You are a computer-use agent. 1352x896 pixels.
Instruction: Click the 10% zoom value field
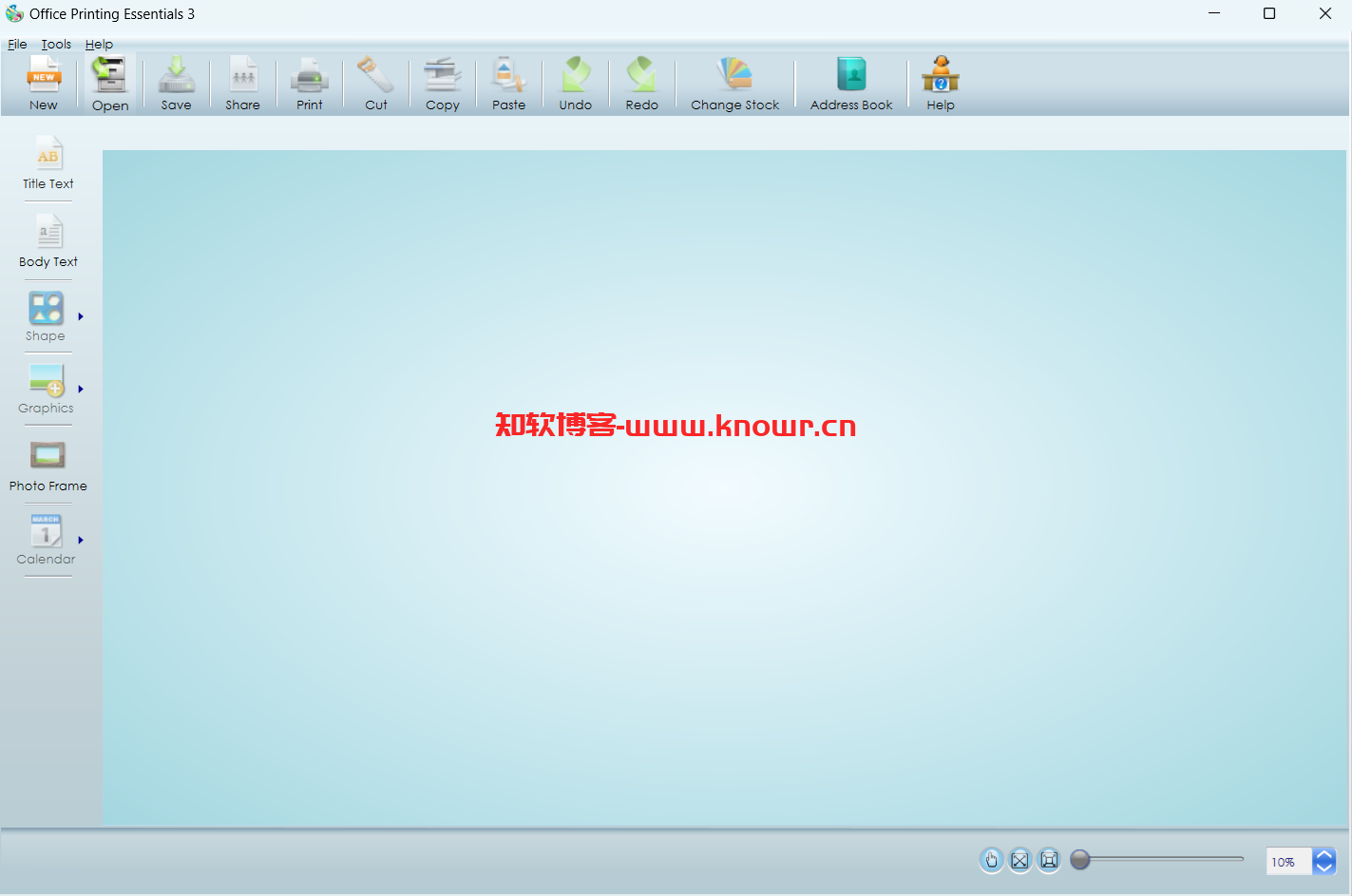pyautogui.click(x=1288, y=862)
